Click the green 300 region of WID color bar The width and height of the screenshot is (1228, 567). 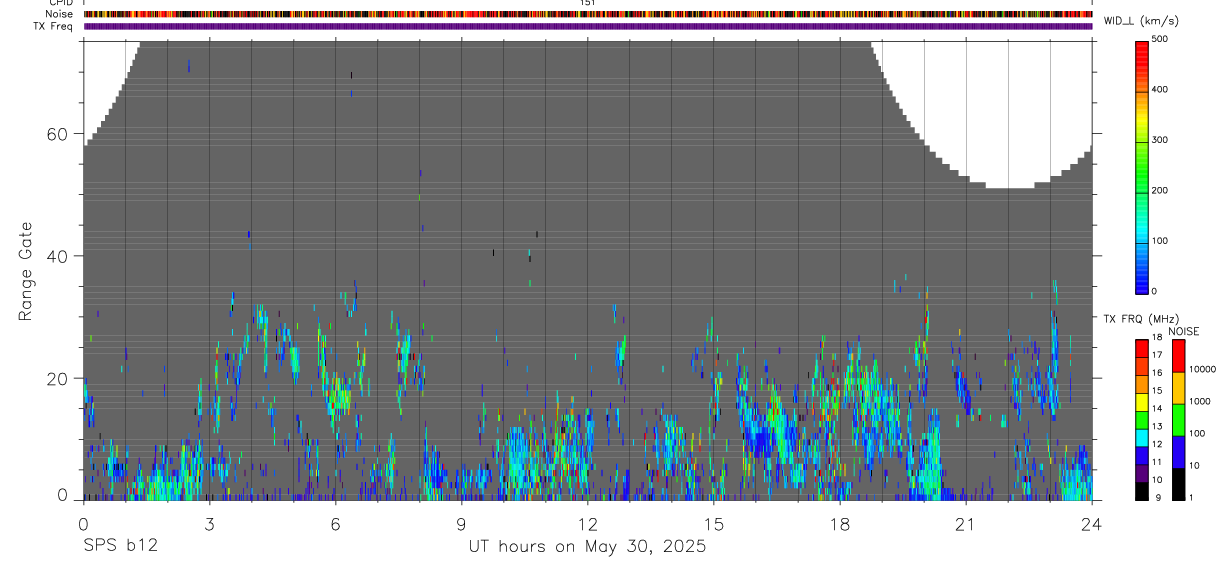click(x=1142, y=140)
